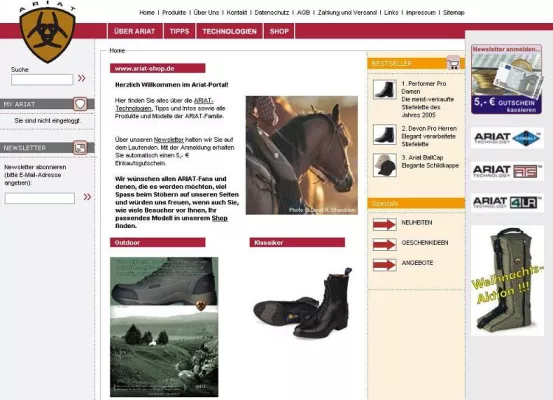Open the ANGEBOTE specials link

pyautogui.click(x=417, y=263)
